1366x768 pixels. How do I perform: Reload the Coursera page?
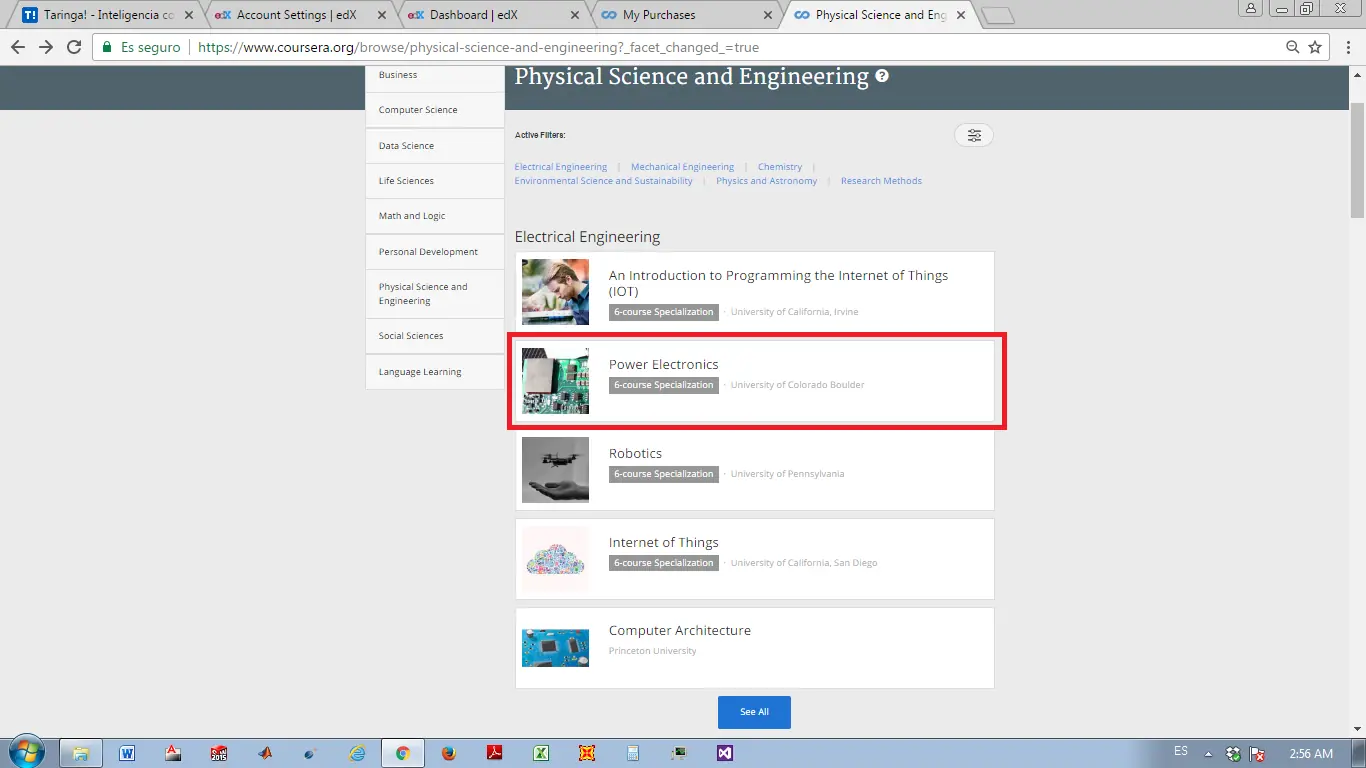[x=74, y=47]
